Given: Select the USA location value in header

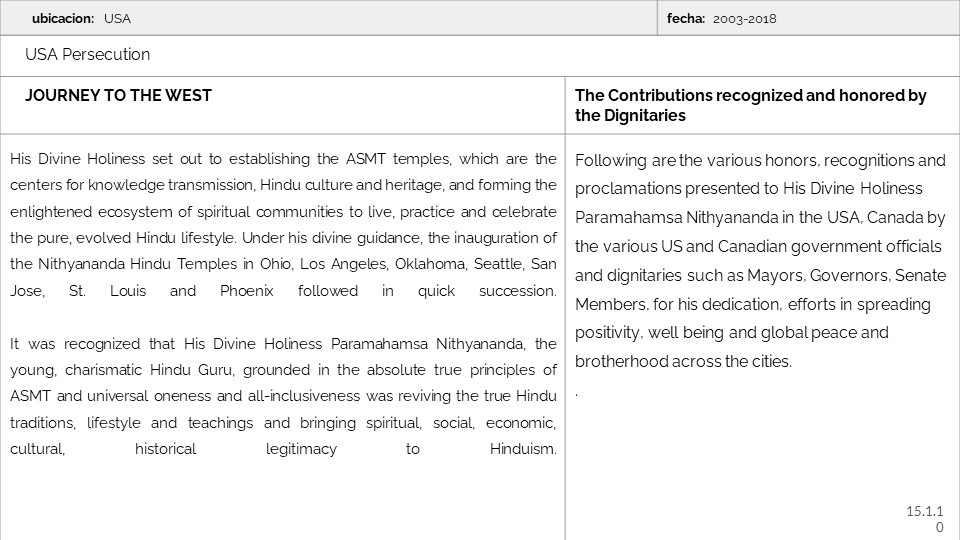Looking at the screenshot, I should 117,18.
